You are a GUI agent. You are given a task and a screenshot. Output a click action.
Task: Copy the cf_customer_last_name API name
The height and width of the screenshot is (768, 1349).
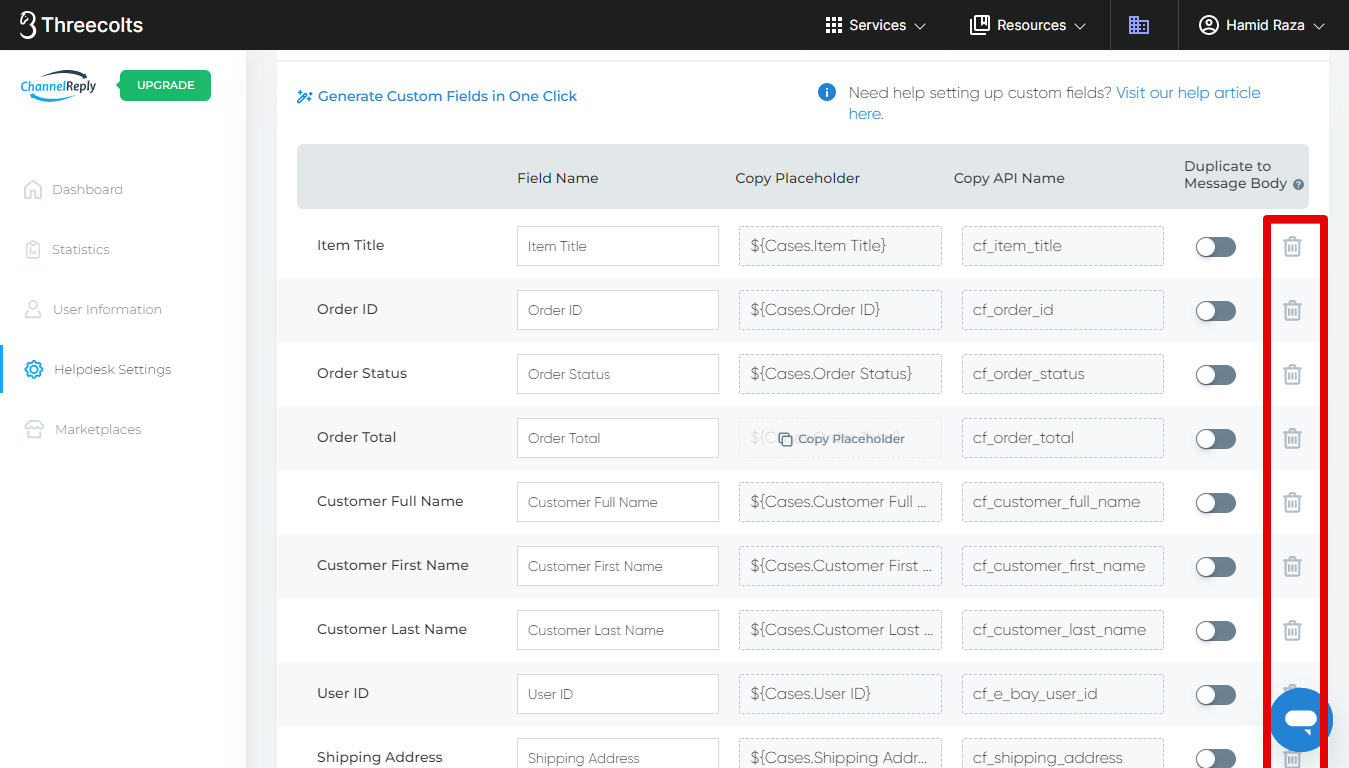(x=1062, y=630)
